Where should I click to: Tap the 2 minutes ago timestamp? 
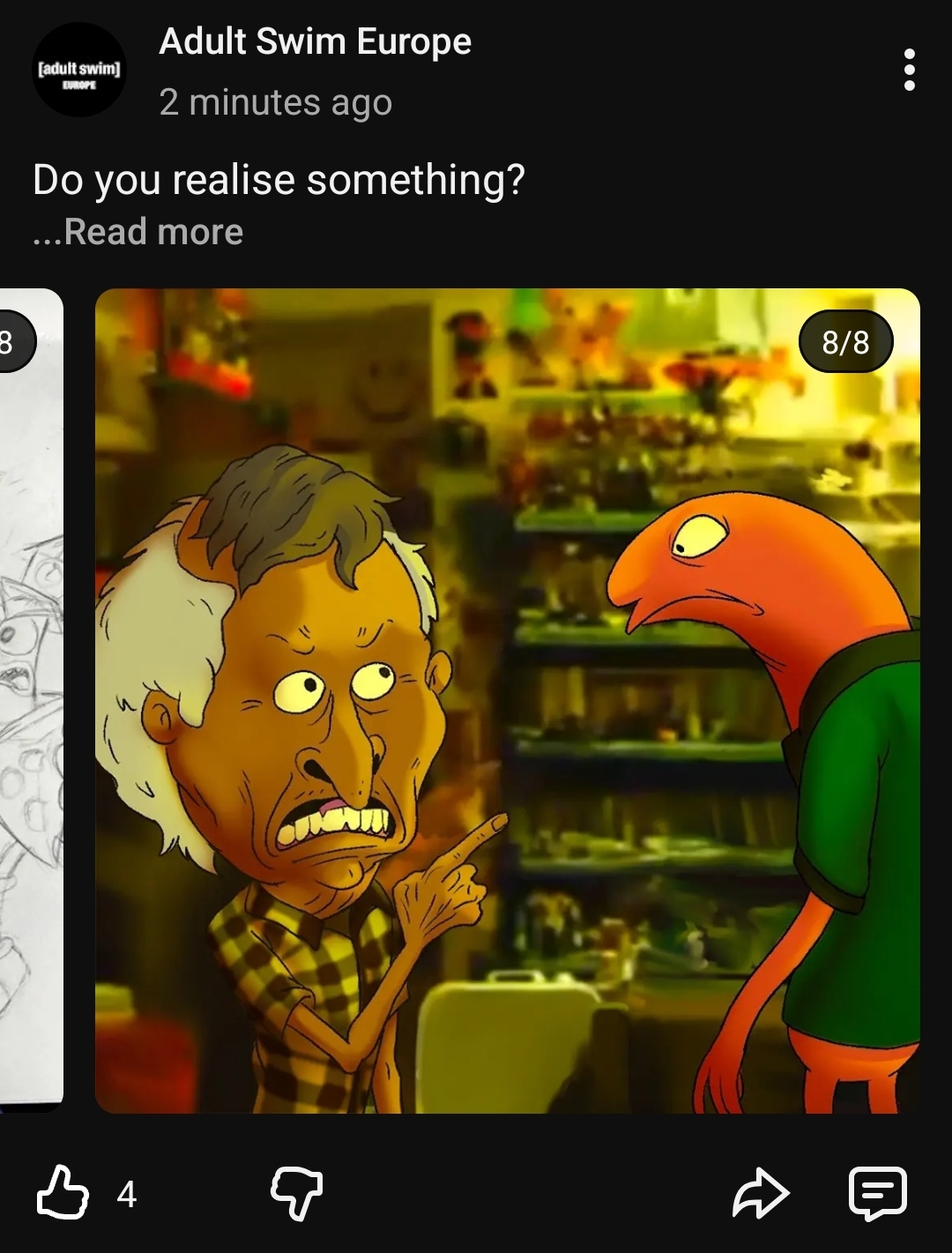pyautogui.click(x=275, y=102)
